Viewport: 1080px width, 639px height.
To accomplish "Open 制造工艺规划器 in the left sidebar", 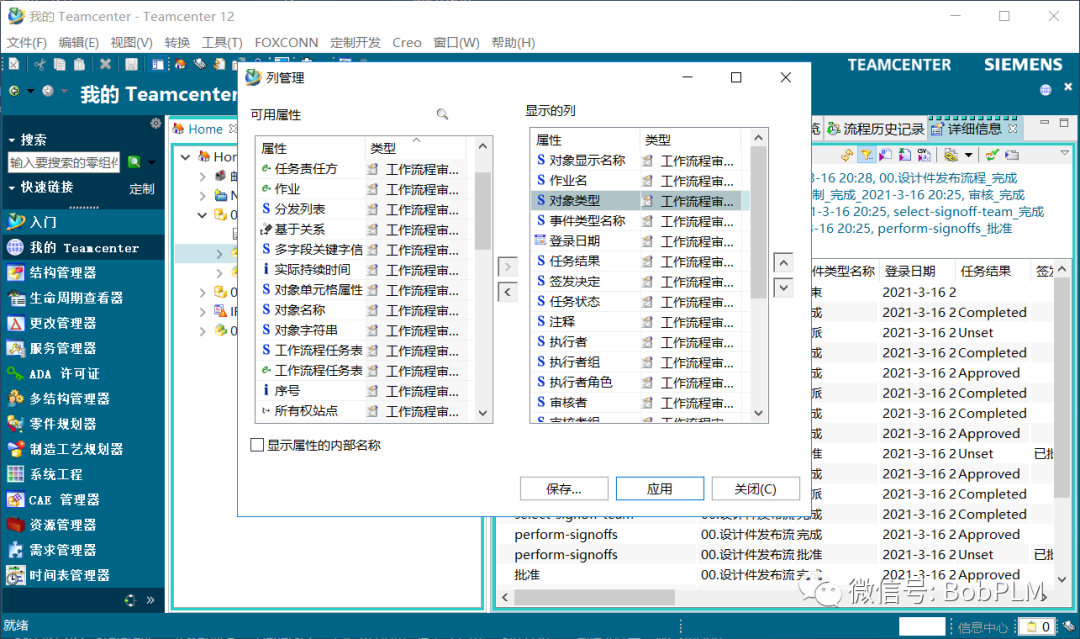I will (83, 449).
